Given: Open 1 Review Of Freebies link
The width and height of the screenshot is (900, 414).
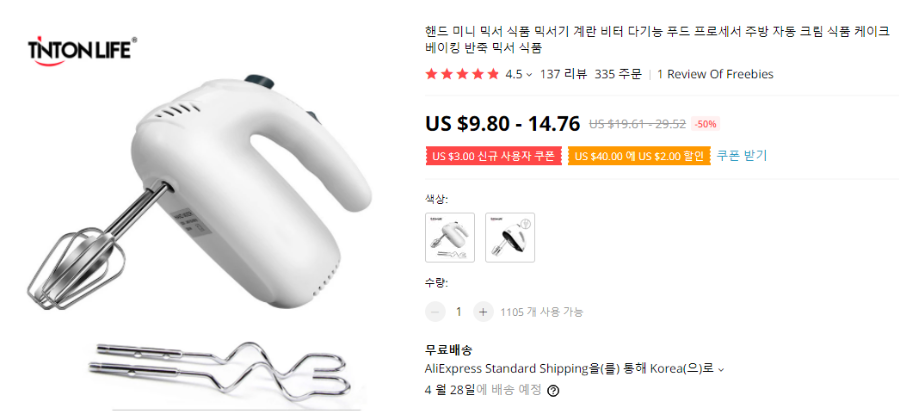Looking at the screenshot, I should 715,74.
